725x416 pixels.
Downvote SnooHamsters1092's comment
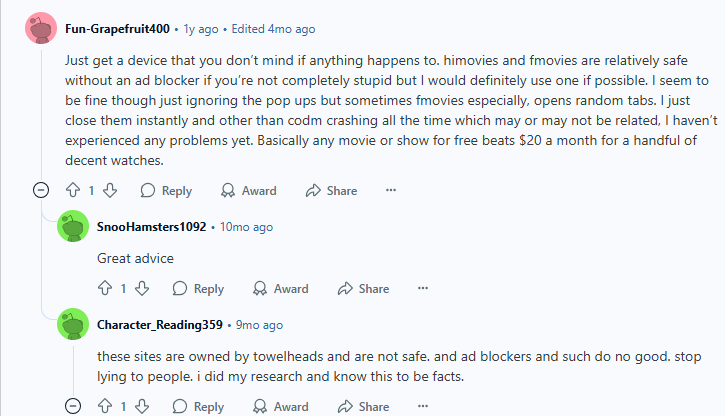click(x=142, y=289)
